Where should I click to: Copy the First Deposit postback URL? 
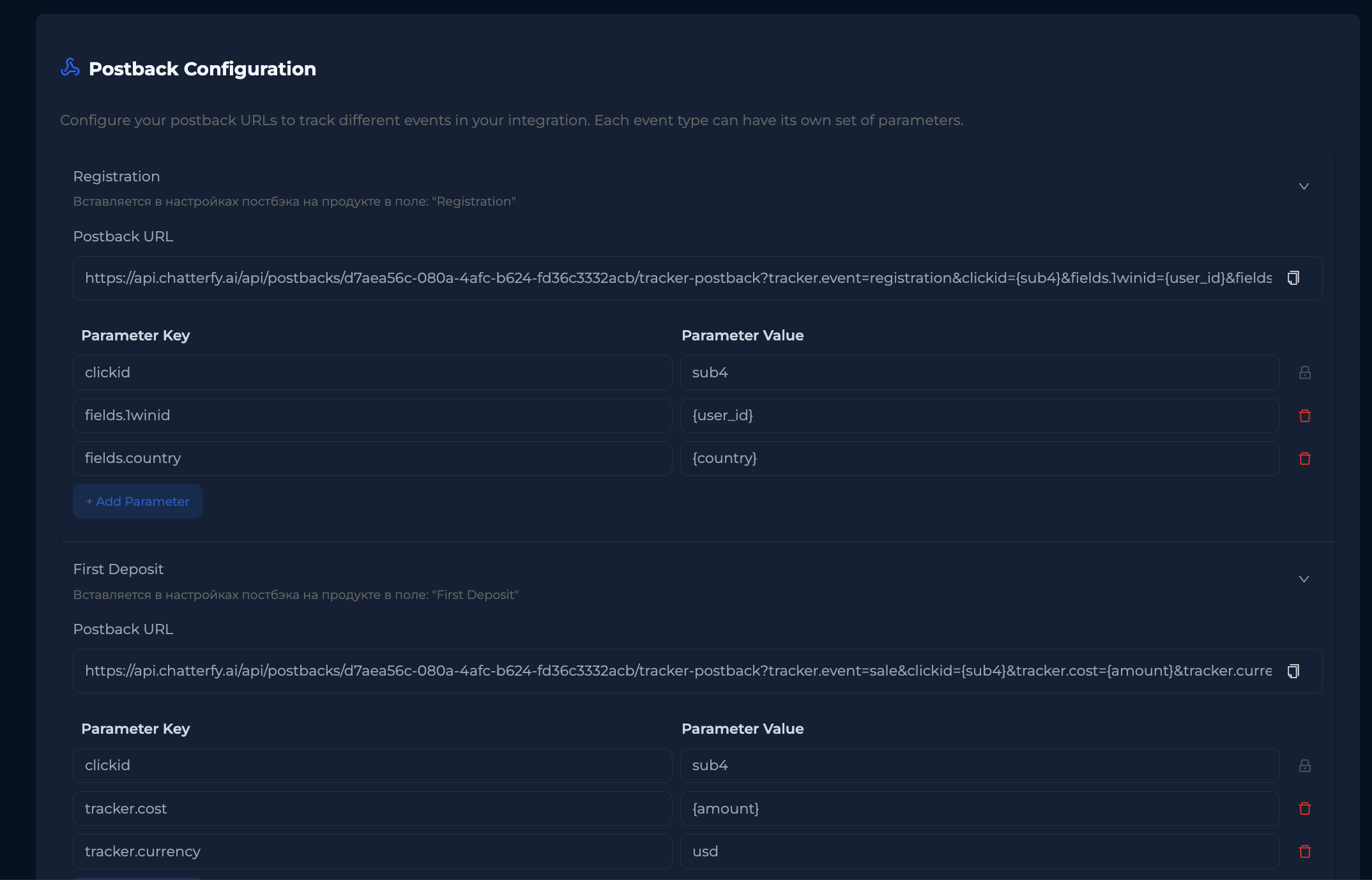(1293, 671)
